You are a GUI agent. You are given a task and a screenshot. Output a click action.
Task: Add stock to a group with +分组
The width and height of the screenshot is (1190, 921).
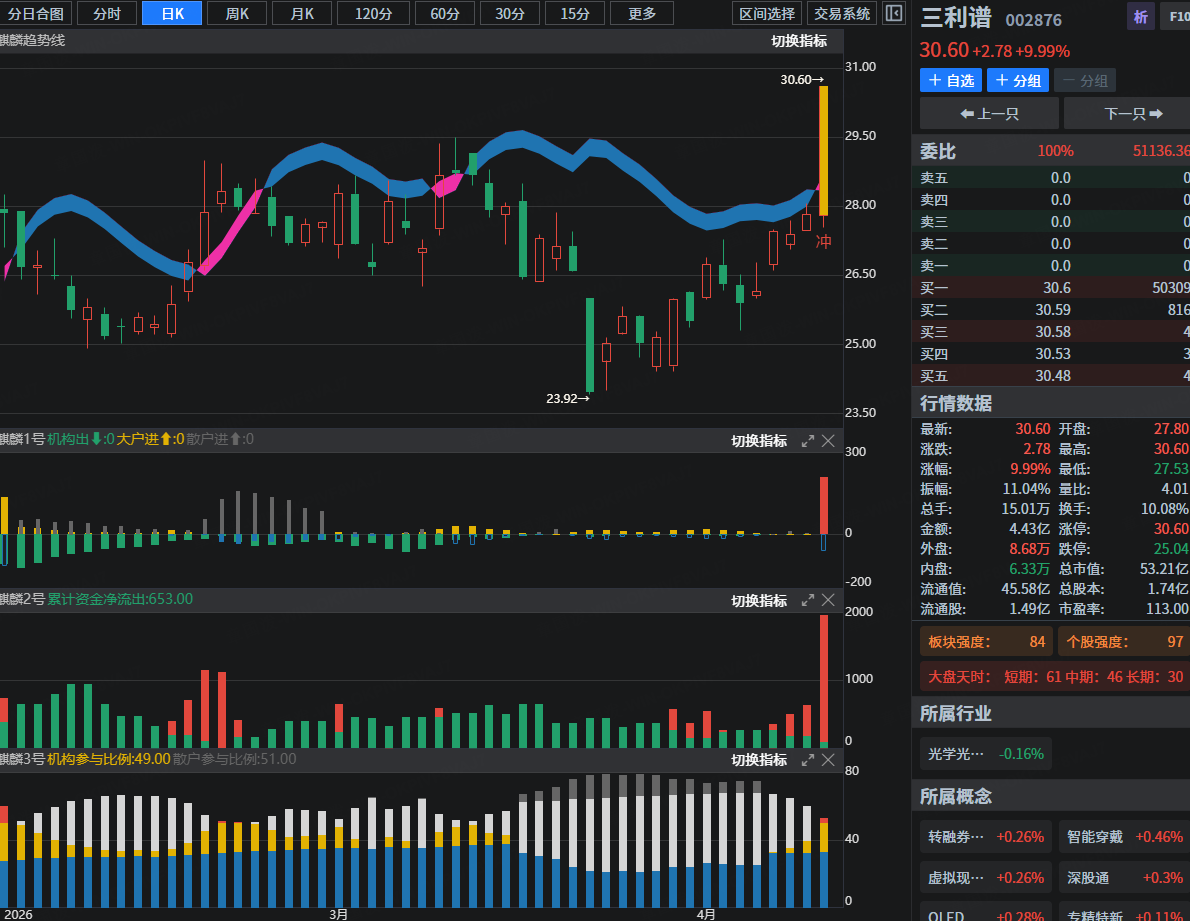click(1018, 81)
